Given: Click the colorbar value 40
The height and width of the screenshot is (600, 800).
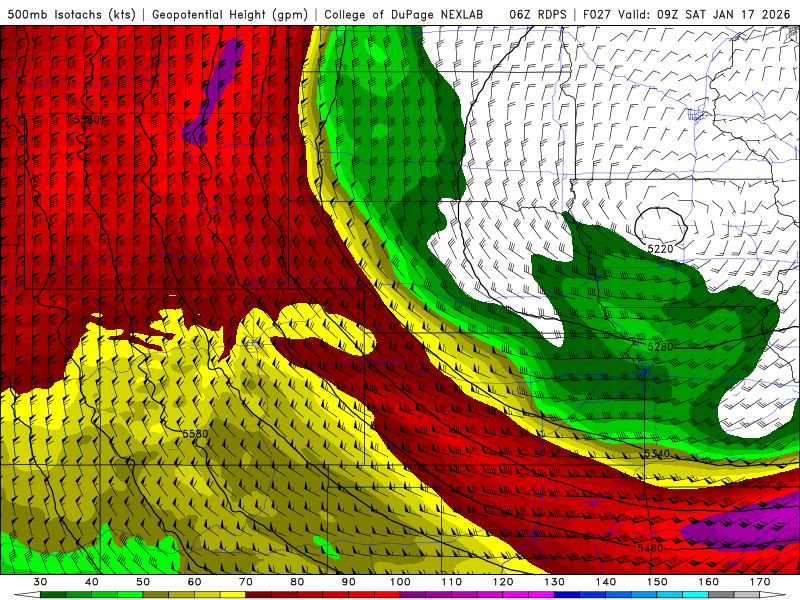Looking at the screenshot, I should (92, 582).
